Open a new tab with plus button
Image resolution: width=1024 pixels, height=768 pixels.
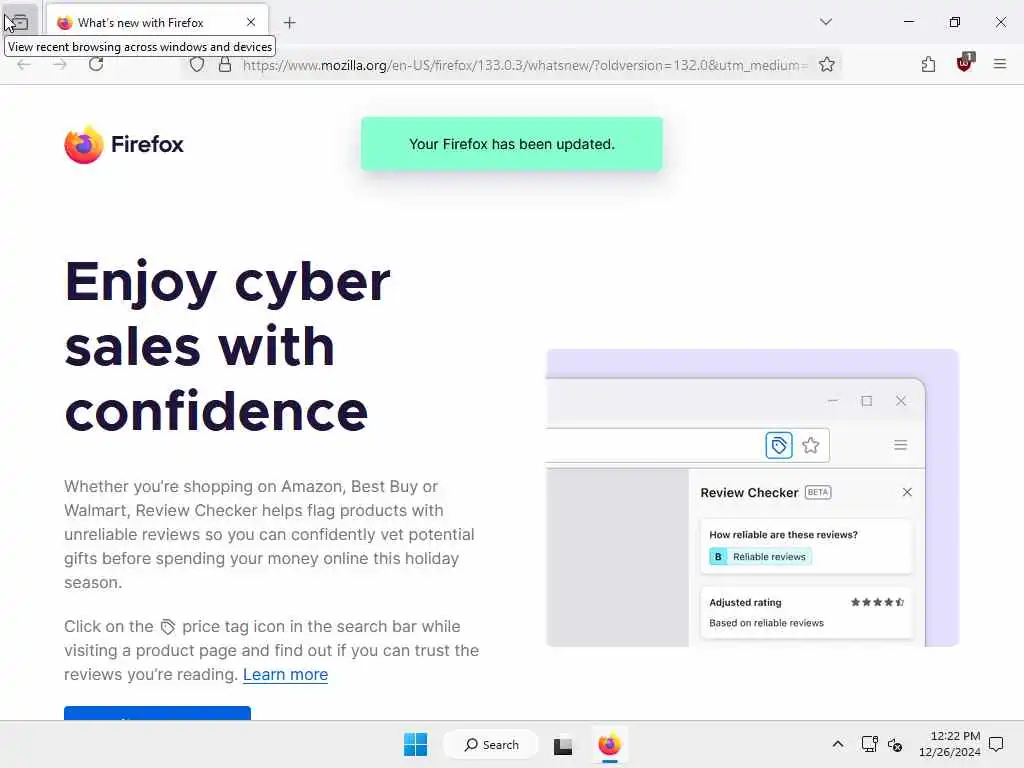click(290, 23)
